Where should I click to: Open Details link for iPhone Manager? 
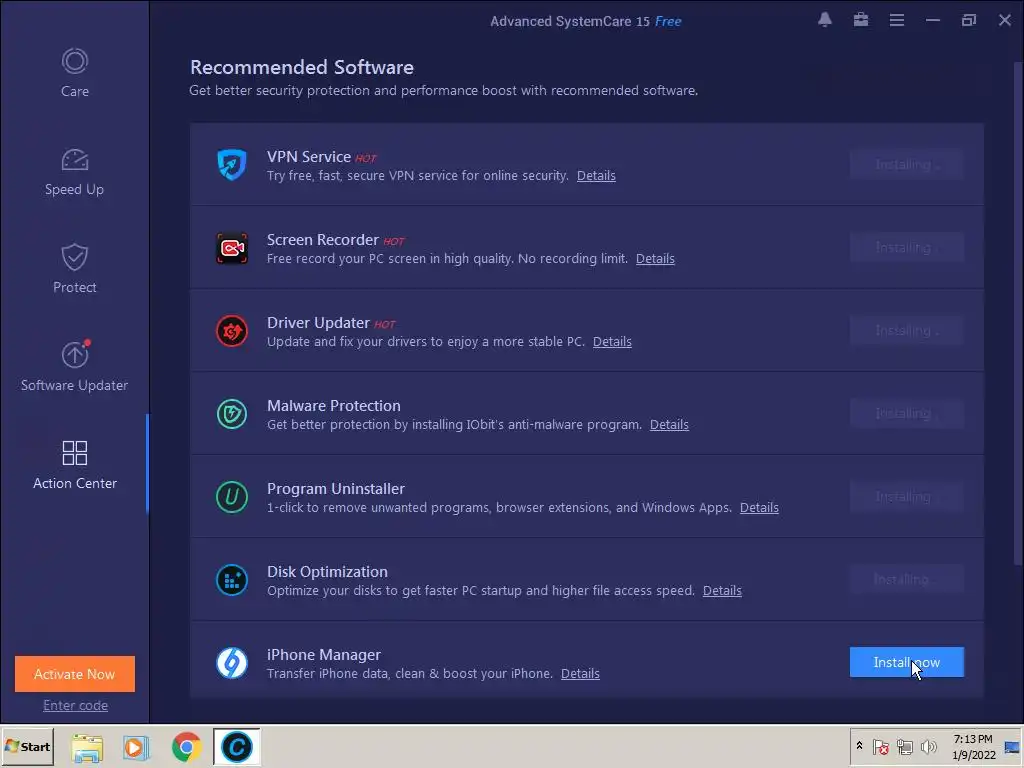[x=580, y=673]
